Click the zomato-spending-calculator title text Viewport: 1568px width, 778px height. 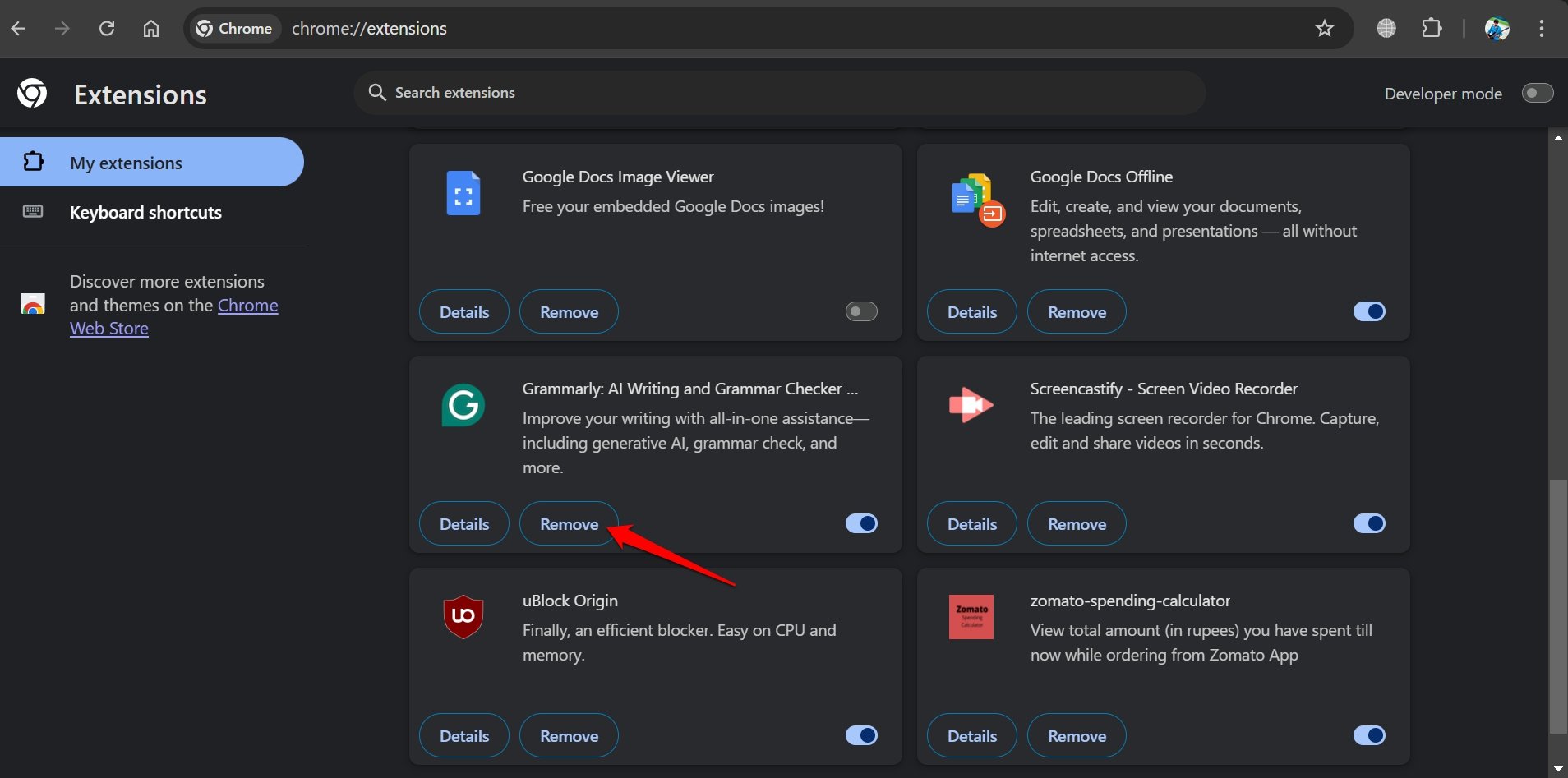click(1130, 601)
